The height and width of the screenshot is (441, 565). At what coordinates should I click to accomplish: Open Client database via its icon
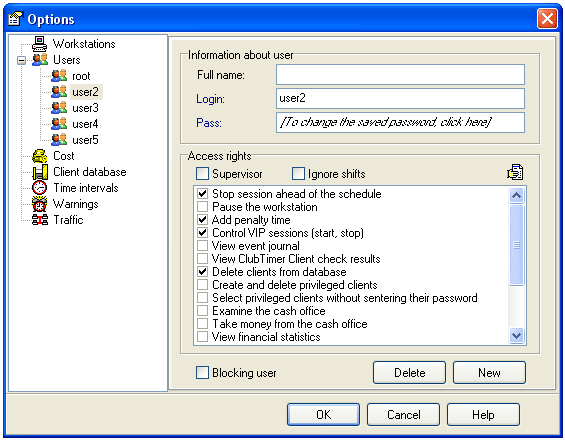pyautogui.click(x=40, y=172)
